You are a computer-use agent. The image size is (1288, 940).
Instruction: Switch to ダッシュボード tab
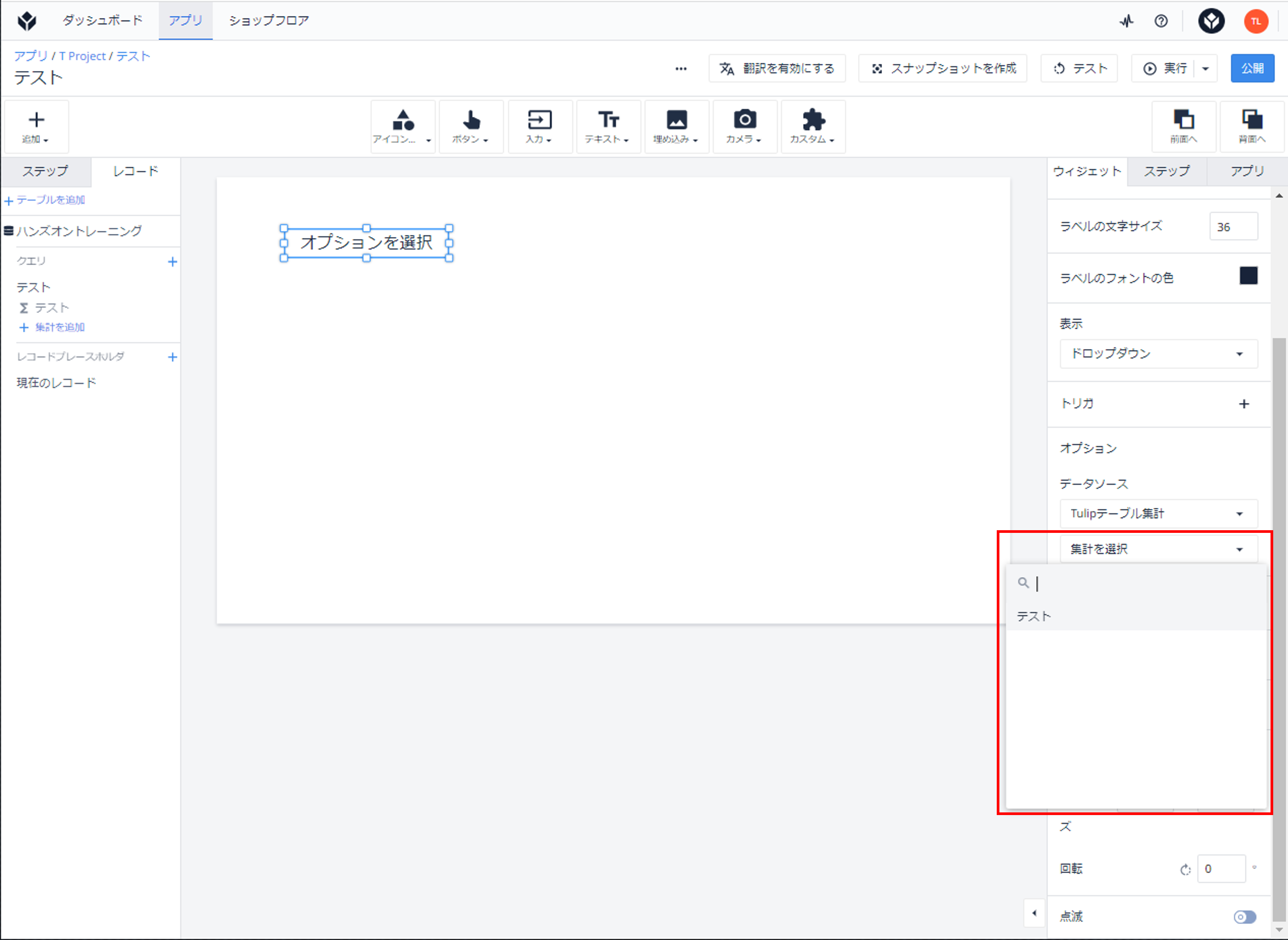103,21
